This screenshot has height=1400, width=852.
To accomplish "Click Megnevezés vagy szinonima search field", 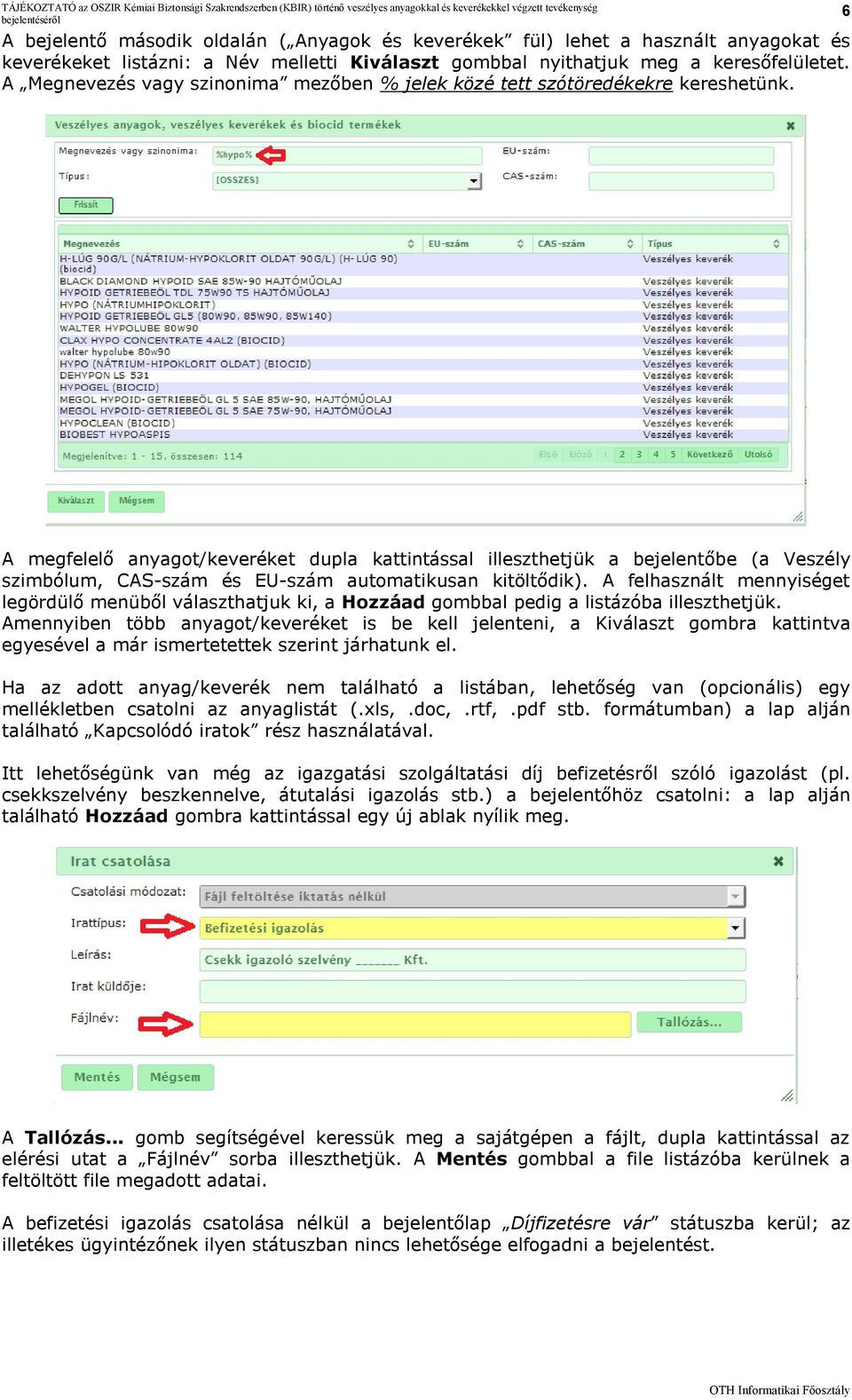I will click(x=347, y=154).
